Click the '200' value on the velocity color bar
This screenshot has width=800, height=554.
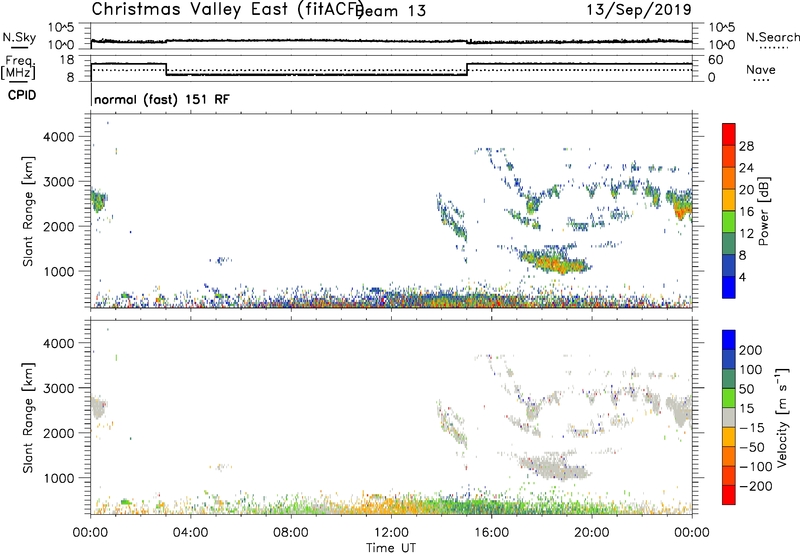tap(751, 350)
